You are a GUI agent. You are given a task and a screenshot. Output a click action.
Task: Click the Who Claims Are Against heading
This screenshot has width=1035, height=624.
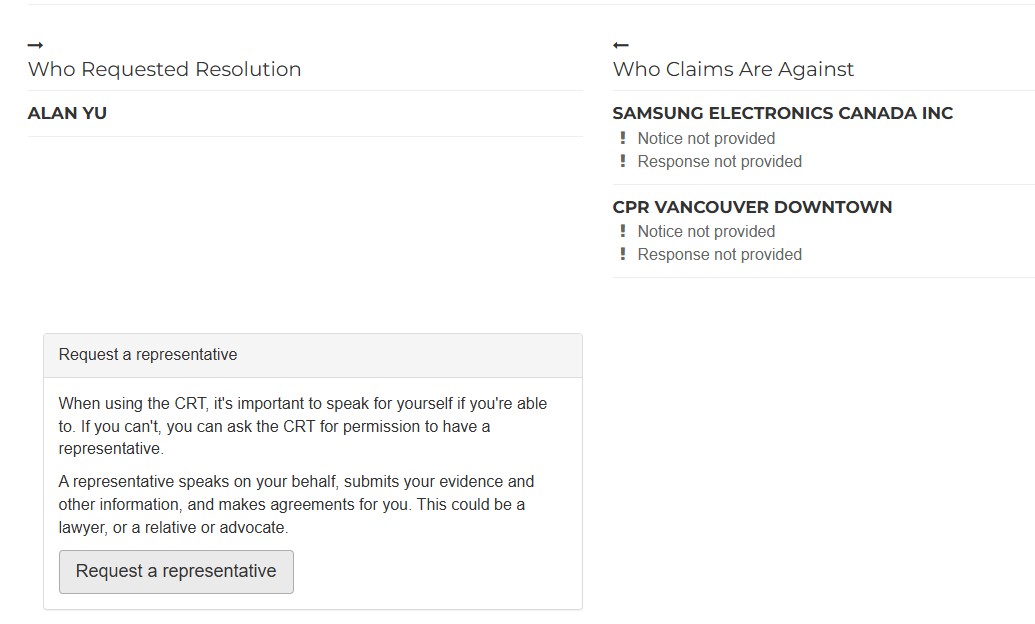(x=733, y=69)
